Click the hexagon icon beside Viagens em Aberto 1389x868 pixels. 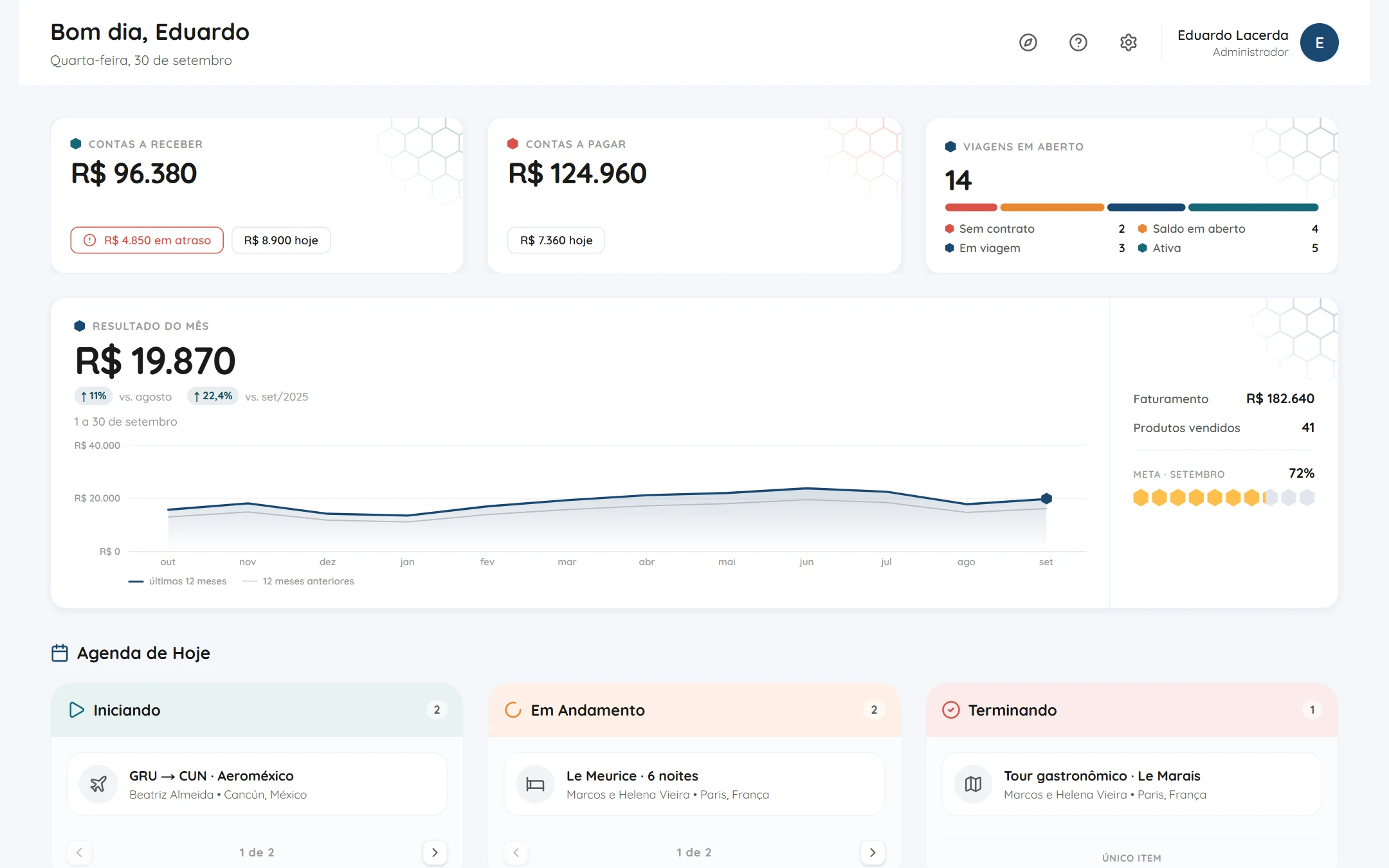[x=950, y=147]
